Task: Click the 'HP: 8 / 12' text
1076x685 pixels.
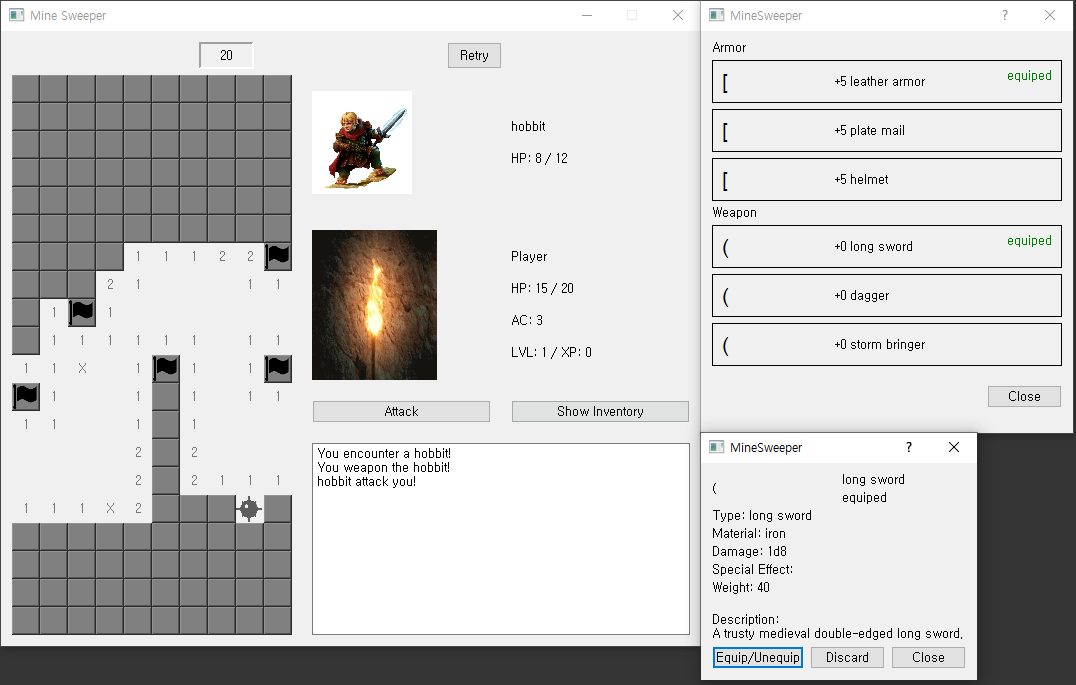Action: pos(539,159)
